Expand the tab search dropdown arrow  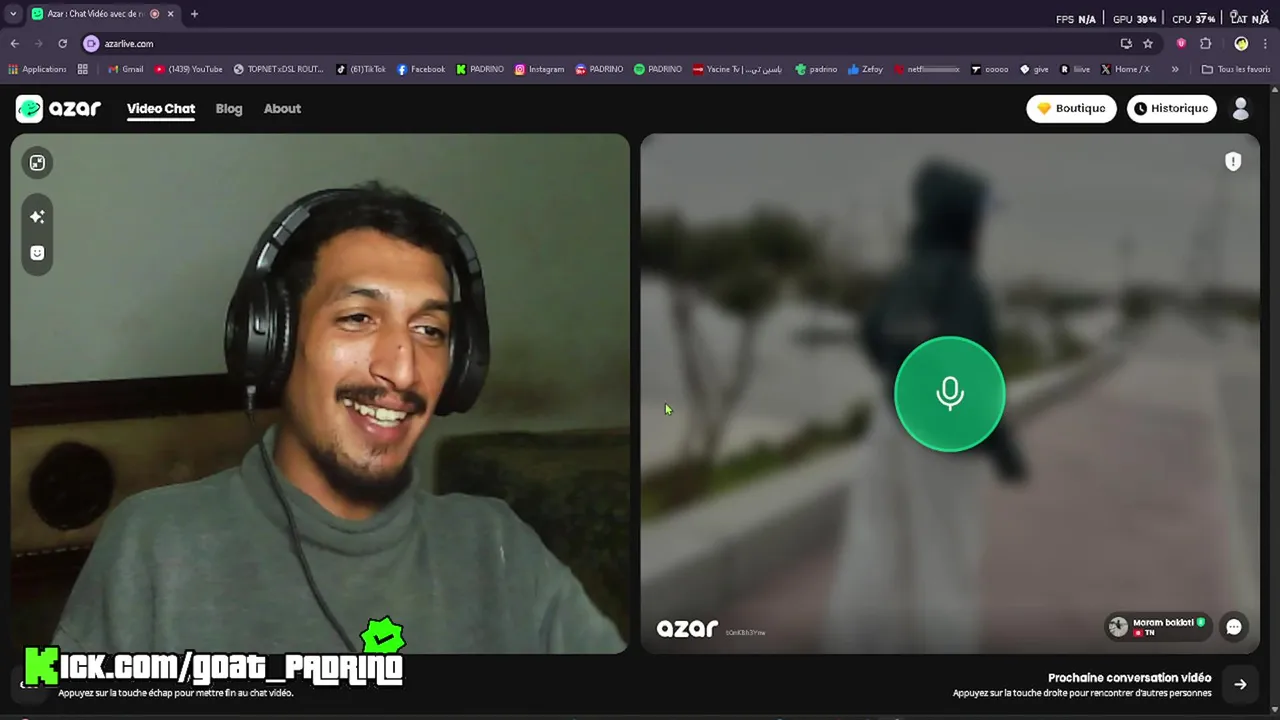click(x=13, y=14)
